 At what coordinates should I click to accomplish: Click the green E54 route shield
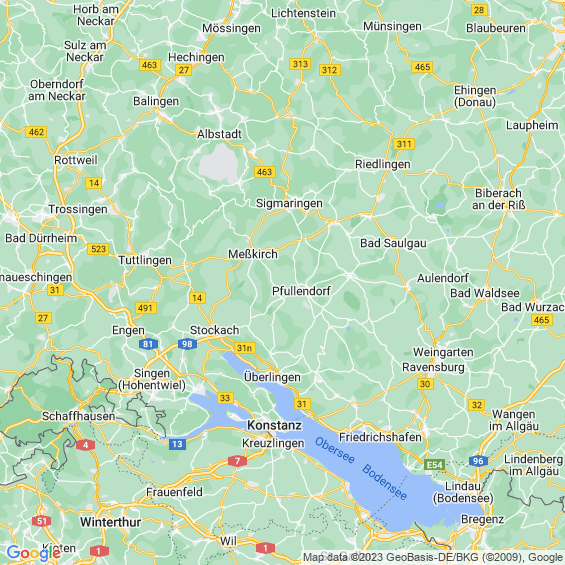[435, 465]
